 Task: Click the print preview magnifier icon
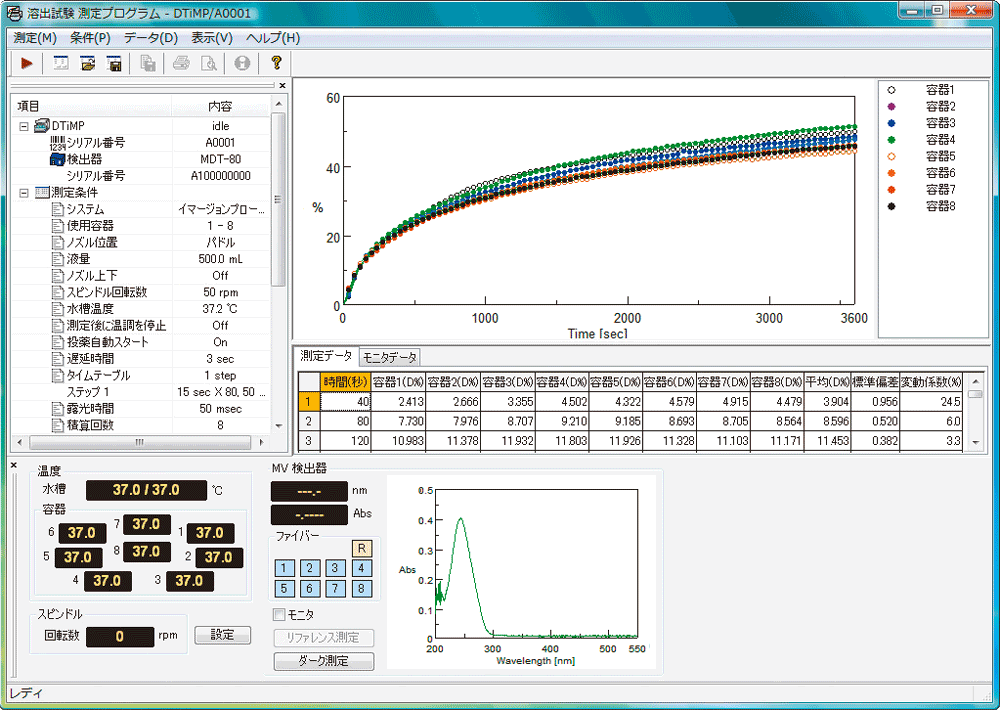[209, 63]
